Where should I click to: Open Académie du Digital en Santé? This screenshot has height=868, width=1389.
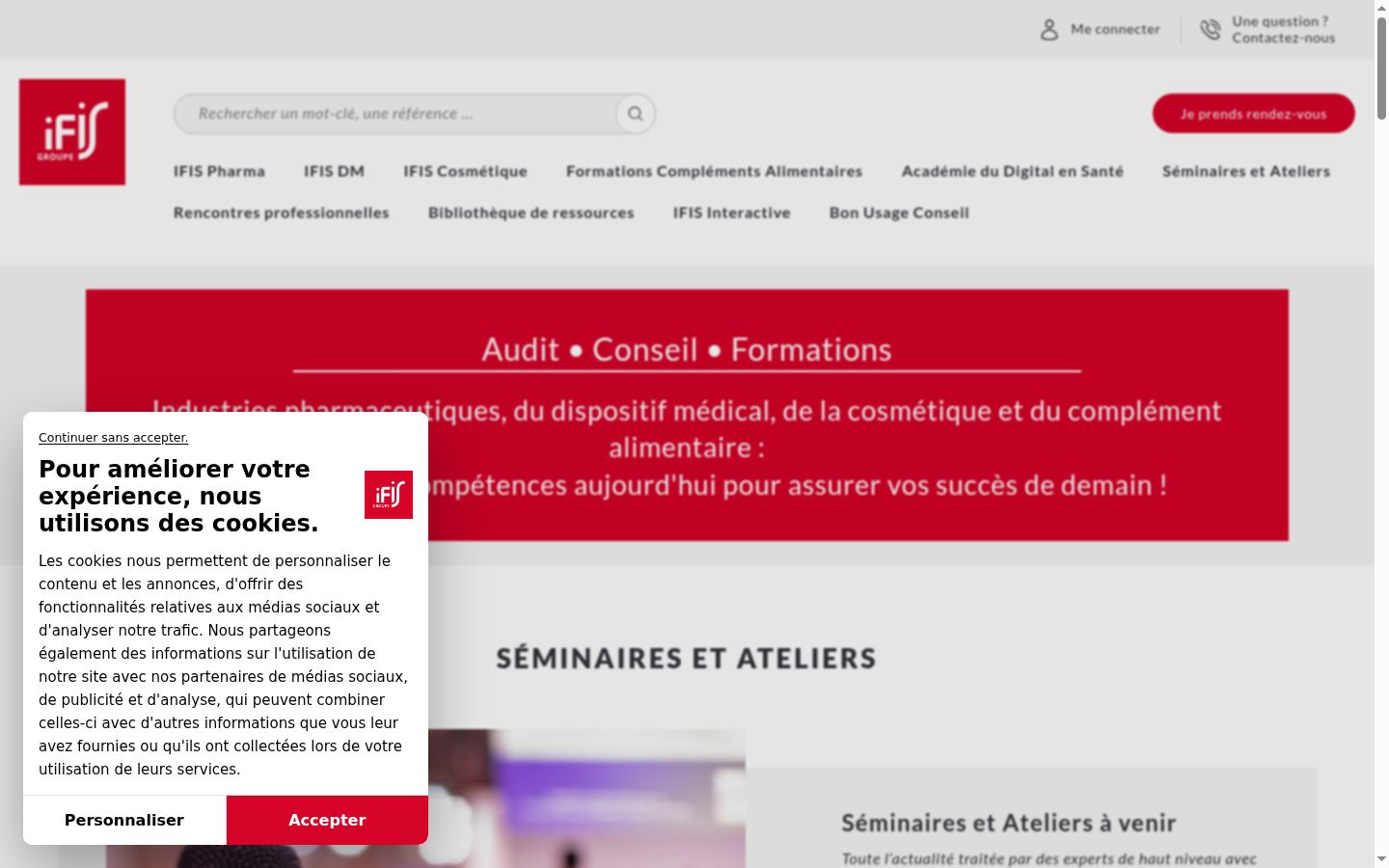[x=1013, y=172]
